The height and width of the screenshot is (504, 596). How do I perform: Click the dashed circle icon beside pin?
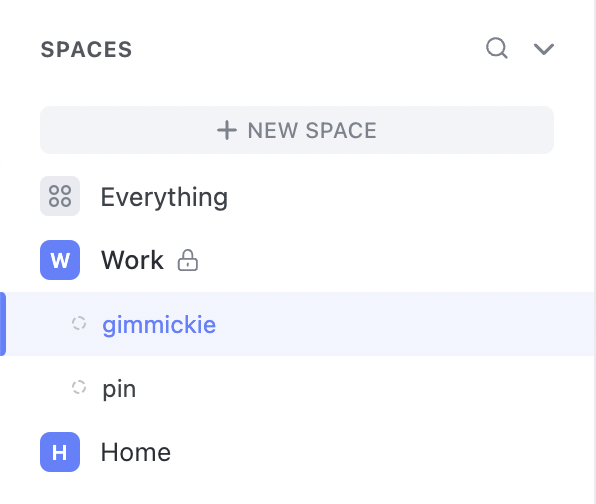click(79, 387)
